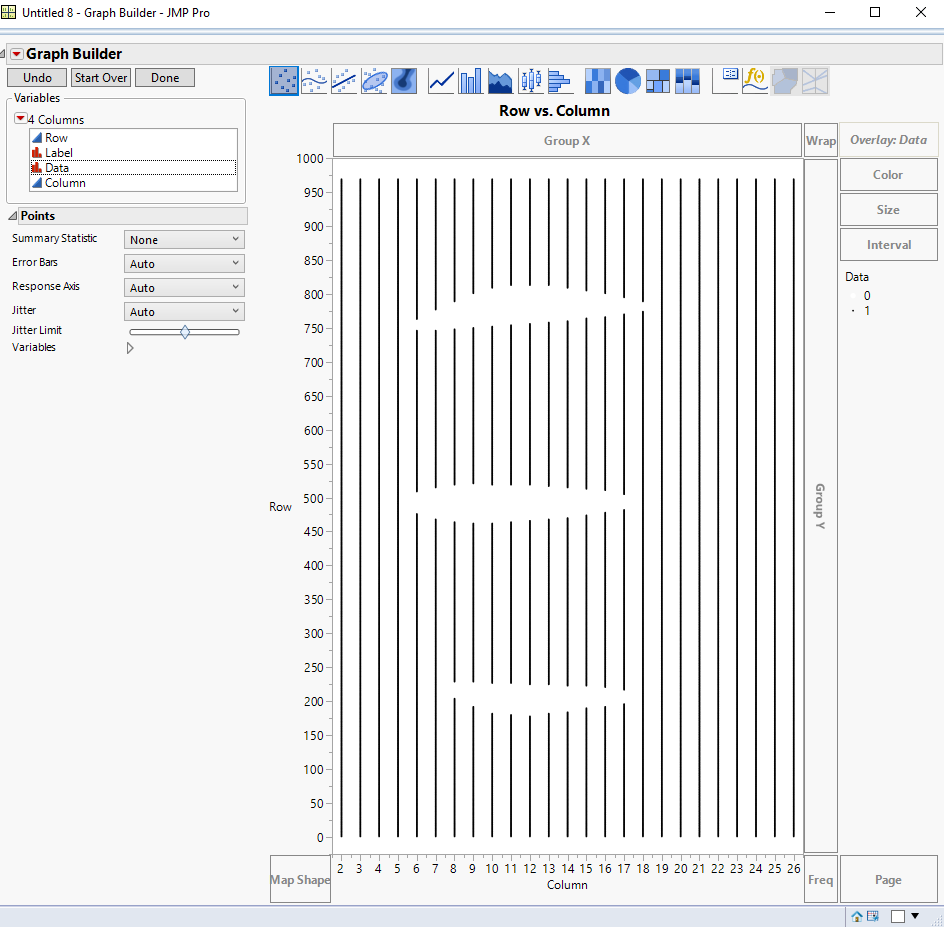Pick the Heatmap element icon
944x927 pixels.
[597, 81]
